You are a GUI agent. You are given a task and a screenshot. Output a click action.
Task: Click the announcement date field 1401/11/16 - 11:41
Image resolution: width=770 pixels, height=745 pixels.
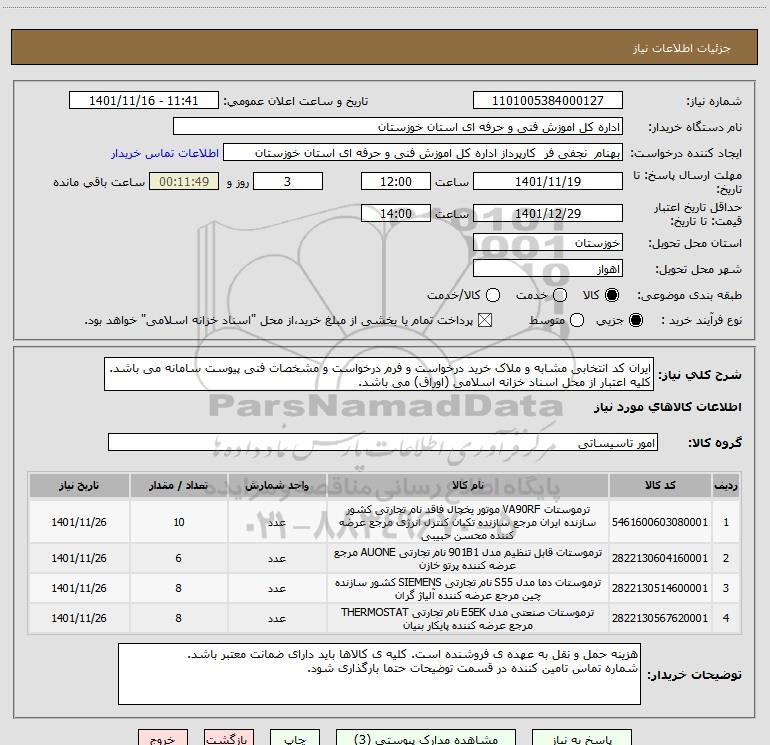pyautogui.click(x=143, y=101)
